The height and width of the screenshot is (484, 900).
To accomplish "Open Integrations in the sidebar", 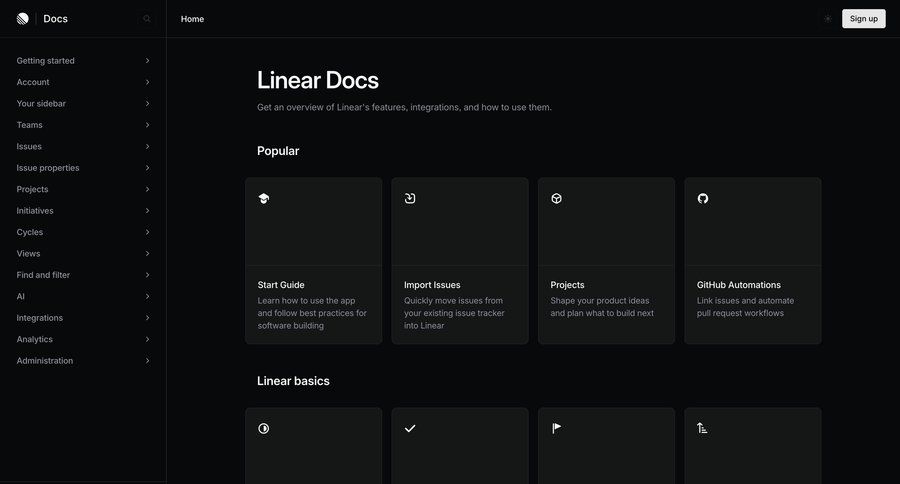I will click(40, 318).
